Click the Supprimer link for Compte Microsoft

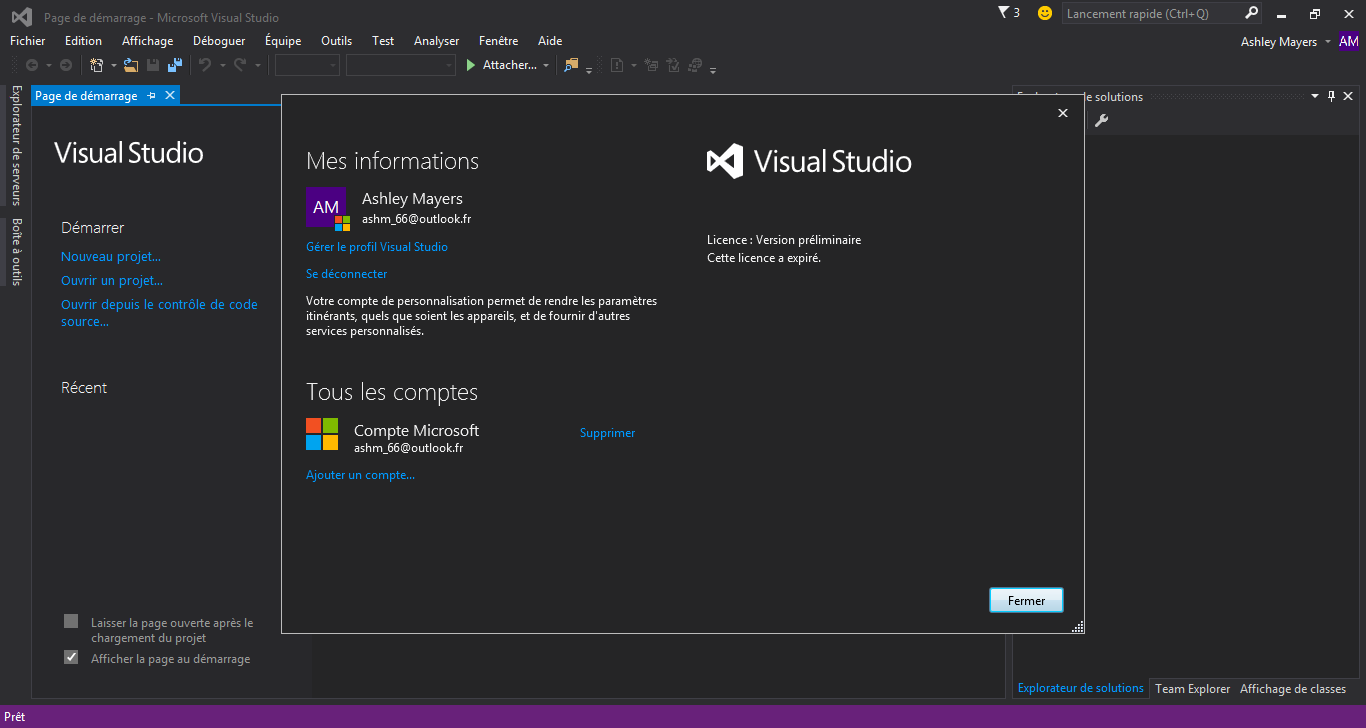click(608, 433)
